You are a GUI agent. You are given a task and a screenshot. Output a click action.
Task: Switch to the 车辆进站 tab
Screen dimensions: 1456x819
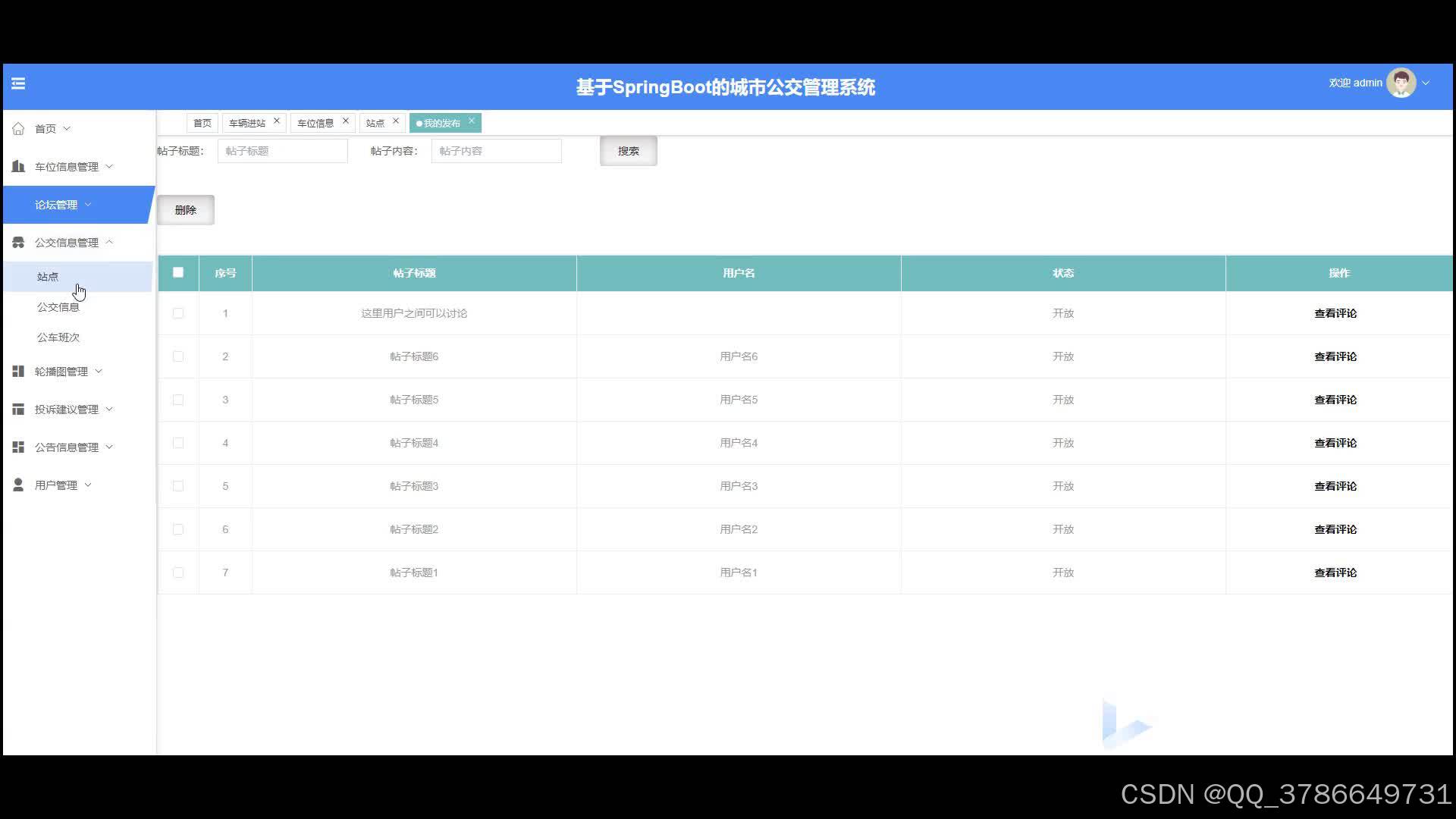tap(247, 123)
